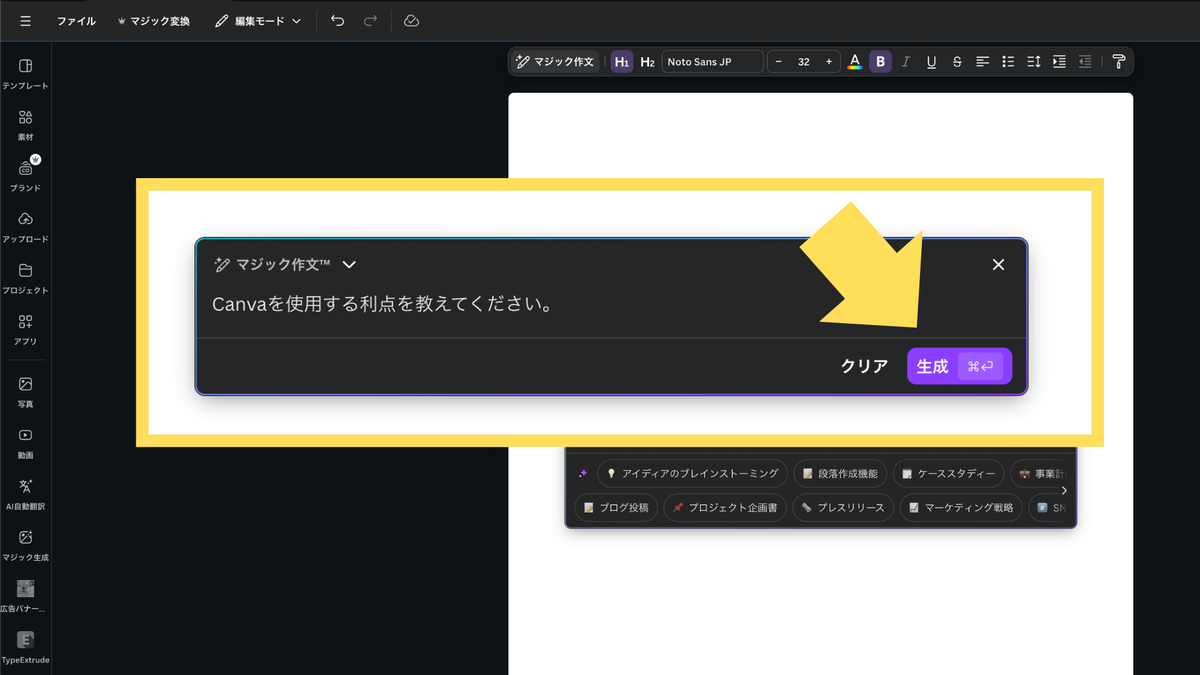Select the ケーススタディー suggestion chip
1200x675 pixels.
coord(948,473)
